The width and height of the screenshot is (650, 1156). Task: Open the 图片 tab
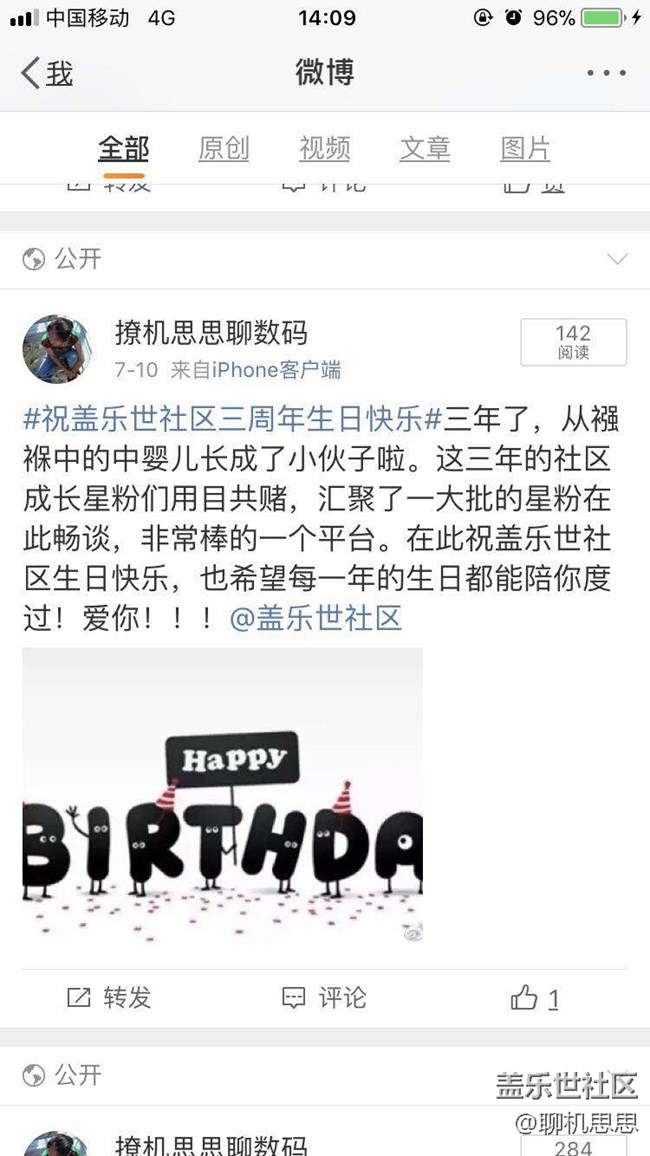coord(525,149)
